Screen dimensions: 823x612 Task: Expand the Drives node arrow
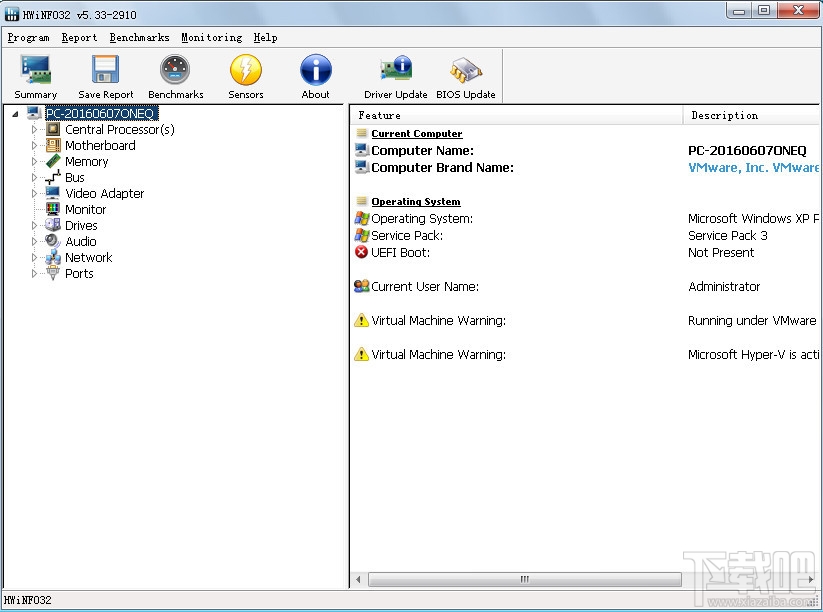34,225
